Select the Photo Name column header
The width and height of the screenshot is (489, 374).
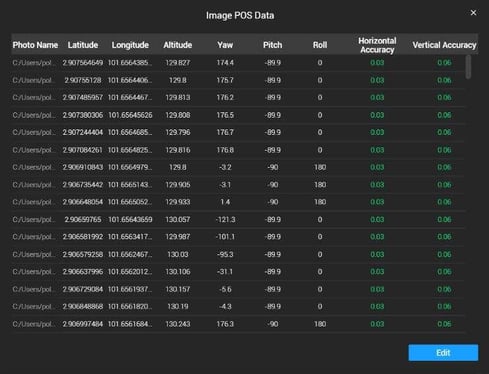tap(35, 45)
